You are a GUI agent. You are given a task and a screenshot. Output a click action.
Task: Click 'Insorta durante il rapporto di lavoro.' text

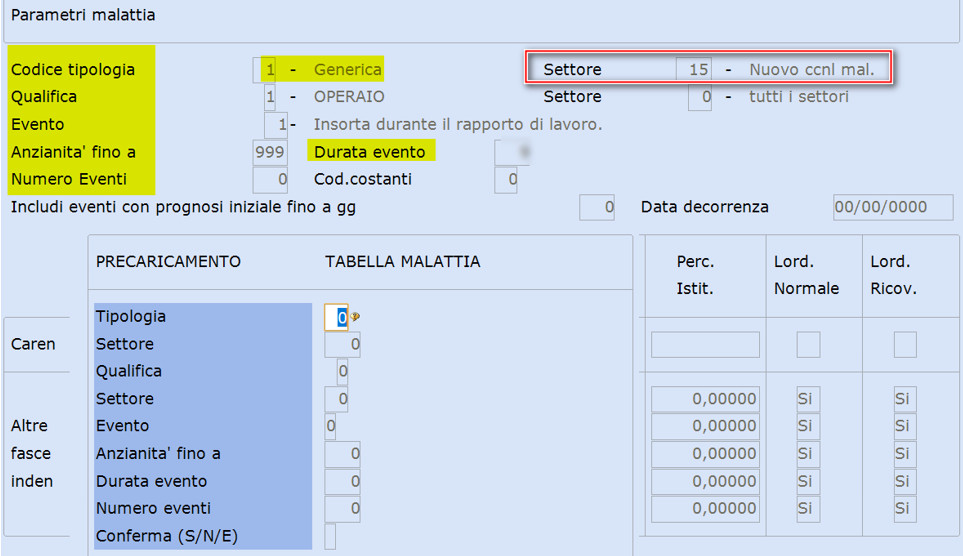(x=458, y=124)
